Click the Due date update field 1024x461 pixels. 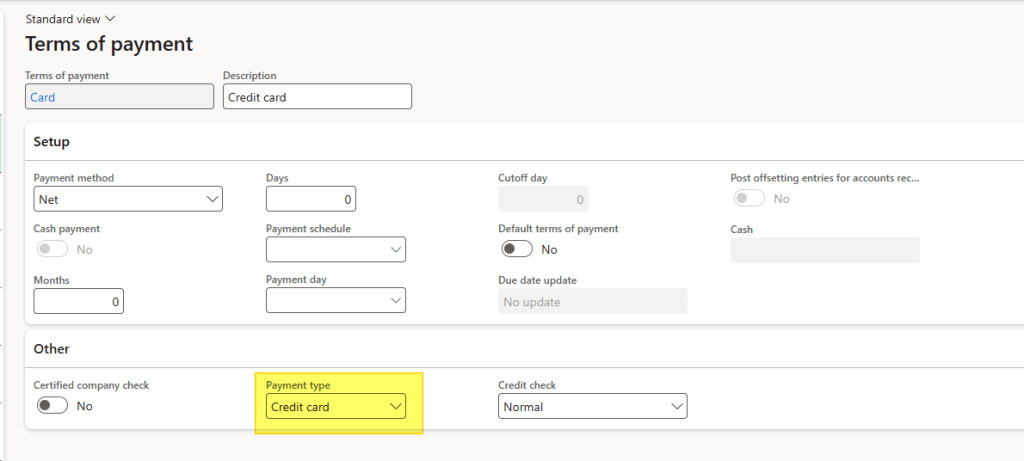click(592, 301)
